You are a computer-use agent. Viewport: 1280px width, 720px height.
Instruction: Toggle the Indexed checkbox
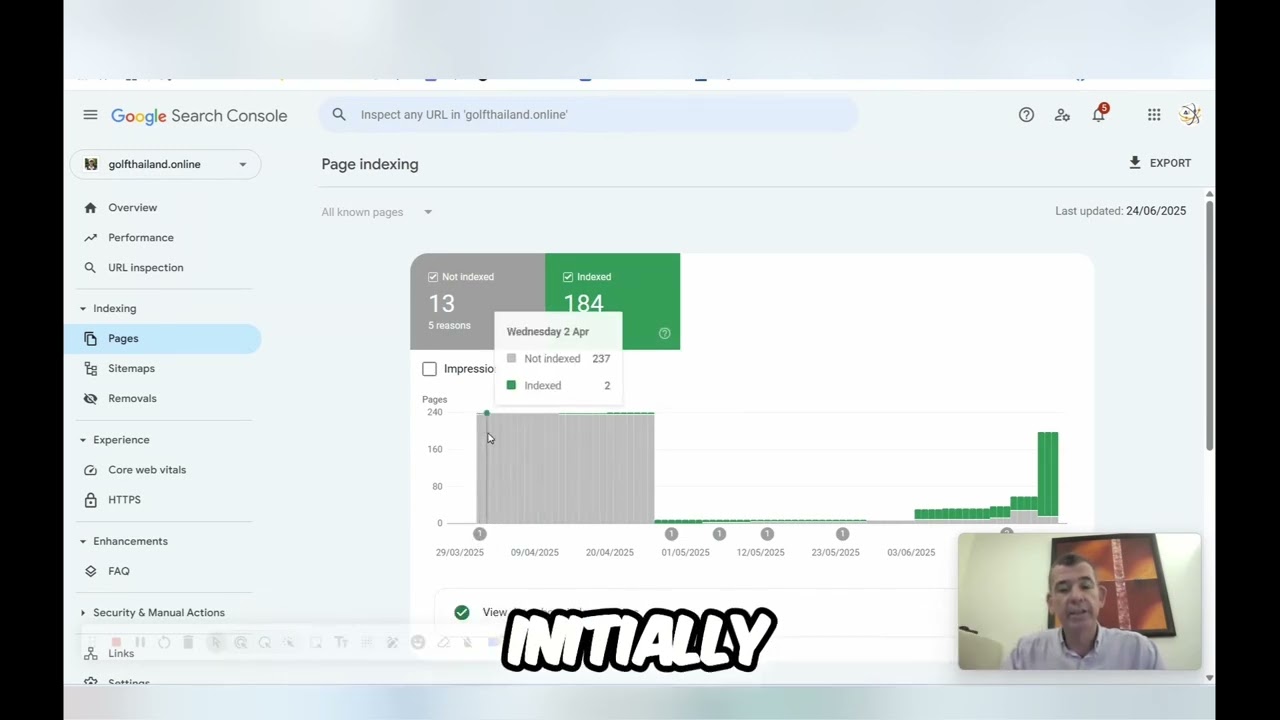click(568, 277)
